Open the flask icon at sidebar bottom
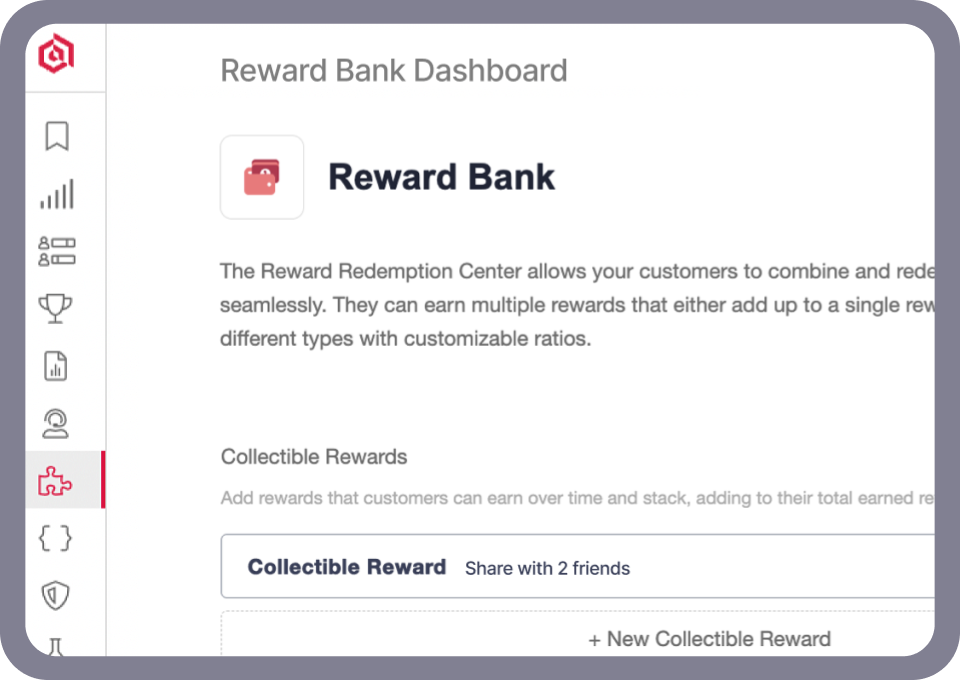Viewport: 960px width, 680px height. pos(56,645)
